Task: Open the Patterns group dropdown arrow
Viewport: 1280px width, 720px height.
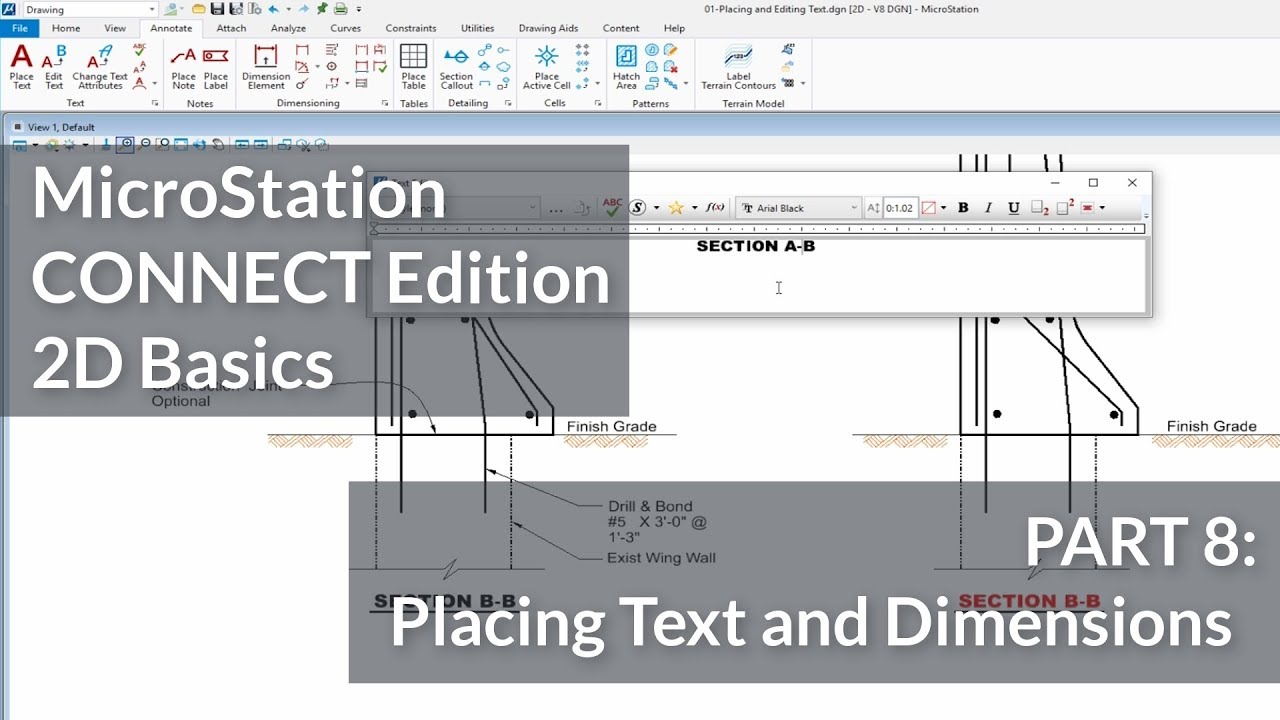Action: click(x=686, y=83)
